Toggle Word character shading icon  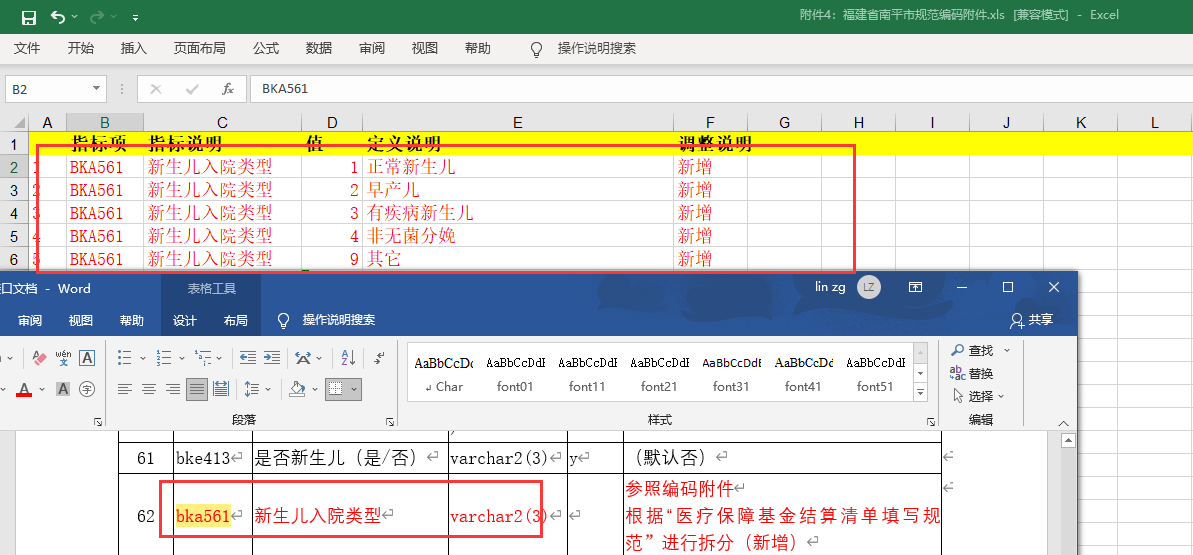63,389
